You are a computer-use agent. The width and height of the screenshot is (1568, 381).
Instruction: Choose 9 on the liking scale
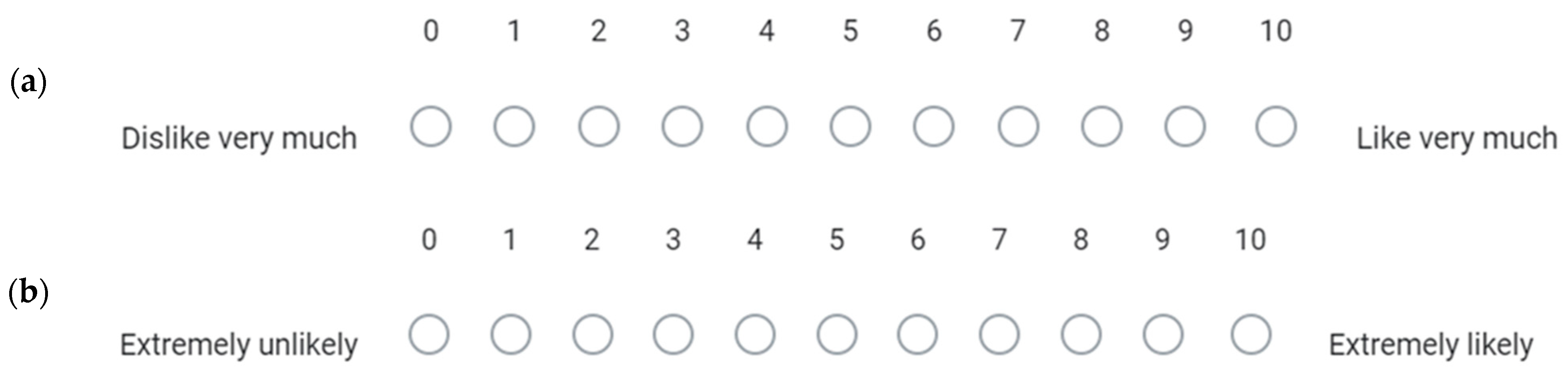[1185, 127]
